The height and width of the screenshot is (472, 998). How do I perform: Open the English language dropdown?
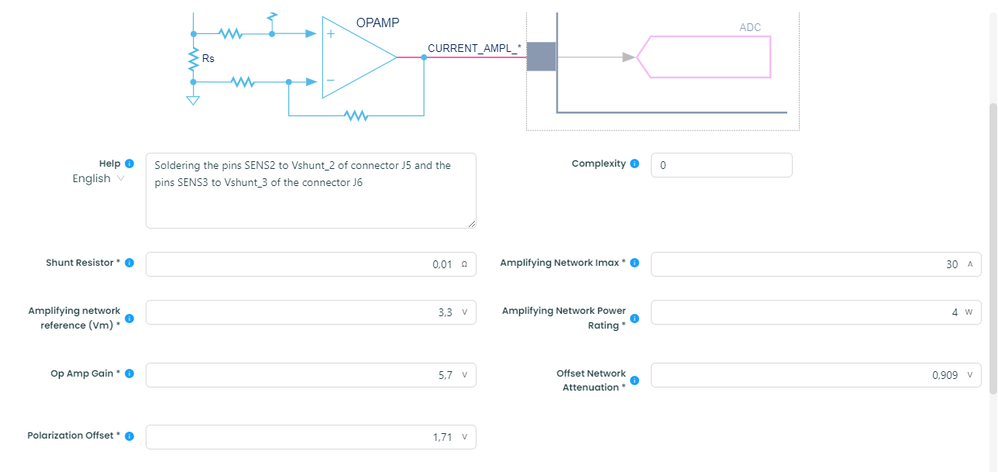[x=98, y=179]
